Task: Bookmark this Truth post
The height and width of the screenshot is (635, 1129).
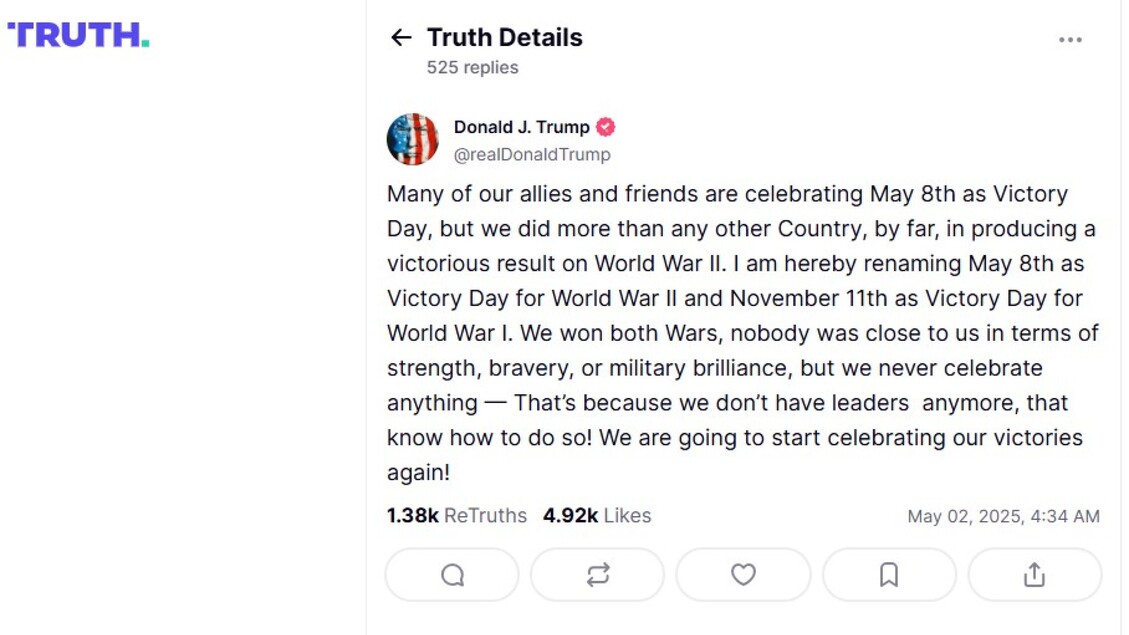Action: pyautogui.click(x=889, y=575)
